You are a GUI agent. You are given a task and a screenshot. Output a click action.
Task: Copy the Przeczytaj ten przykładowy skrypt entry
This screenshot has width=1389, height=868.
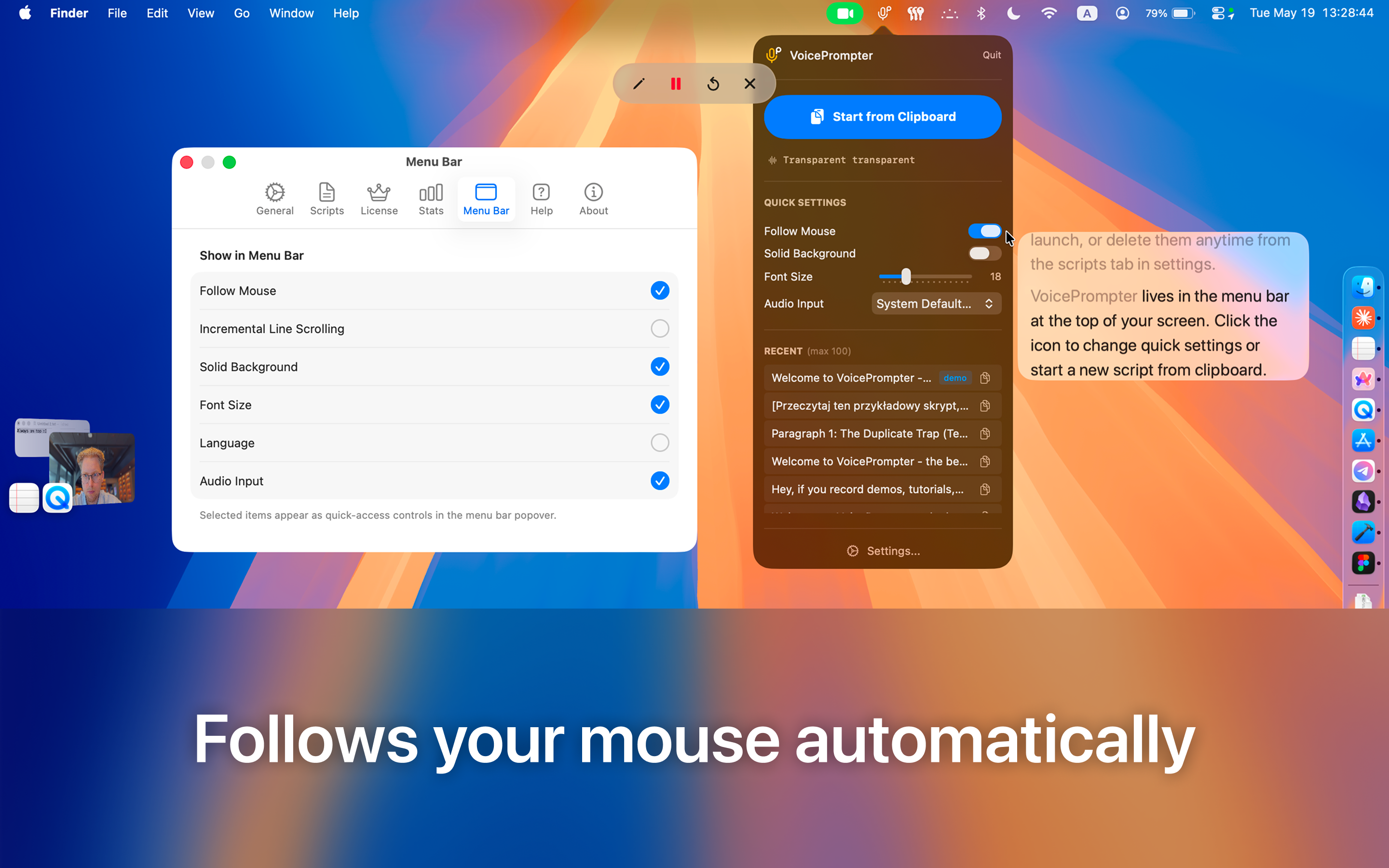point(985,406)
